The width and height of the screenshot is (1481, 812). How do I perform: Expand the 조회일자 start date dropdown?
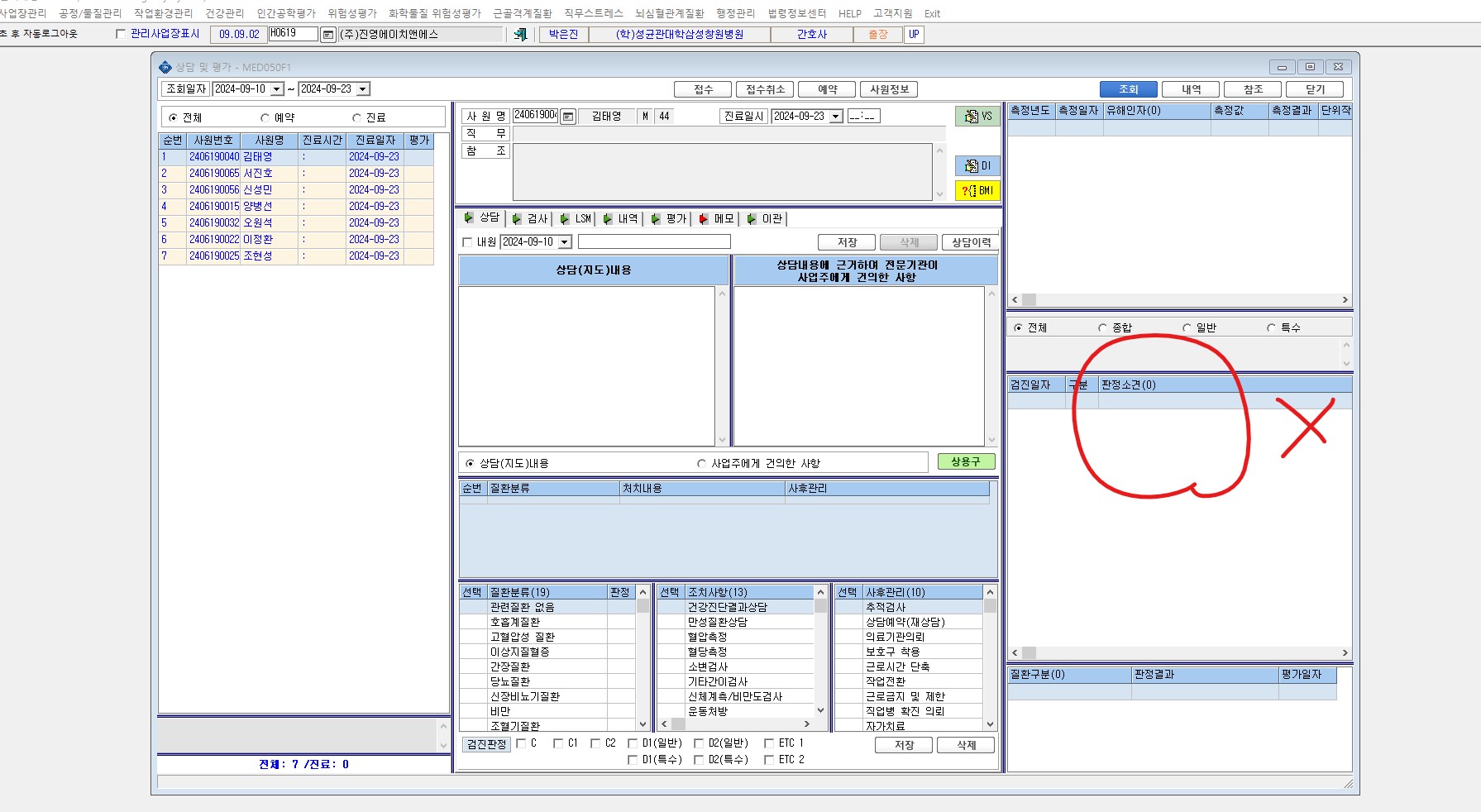click(x=277, y=89)
